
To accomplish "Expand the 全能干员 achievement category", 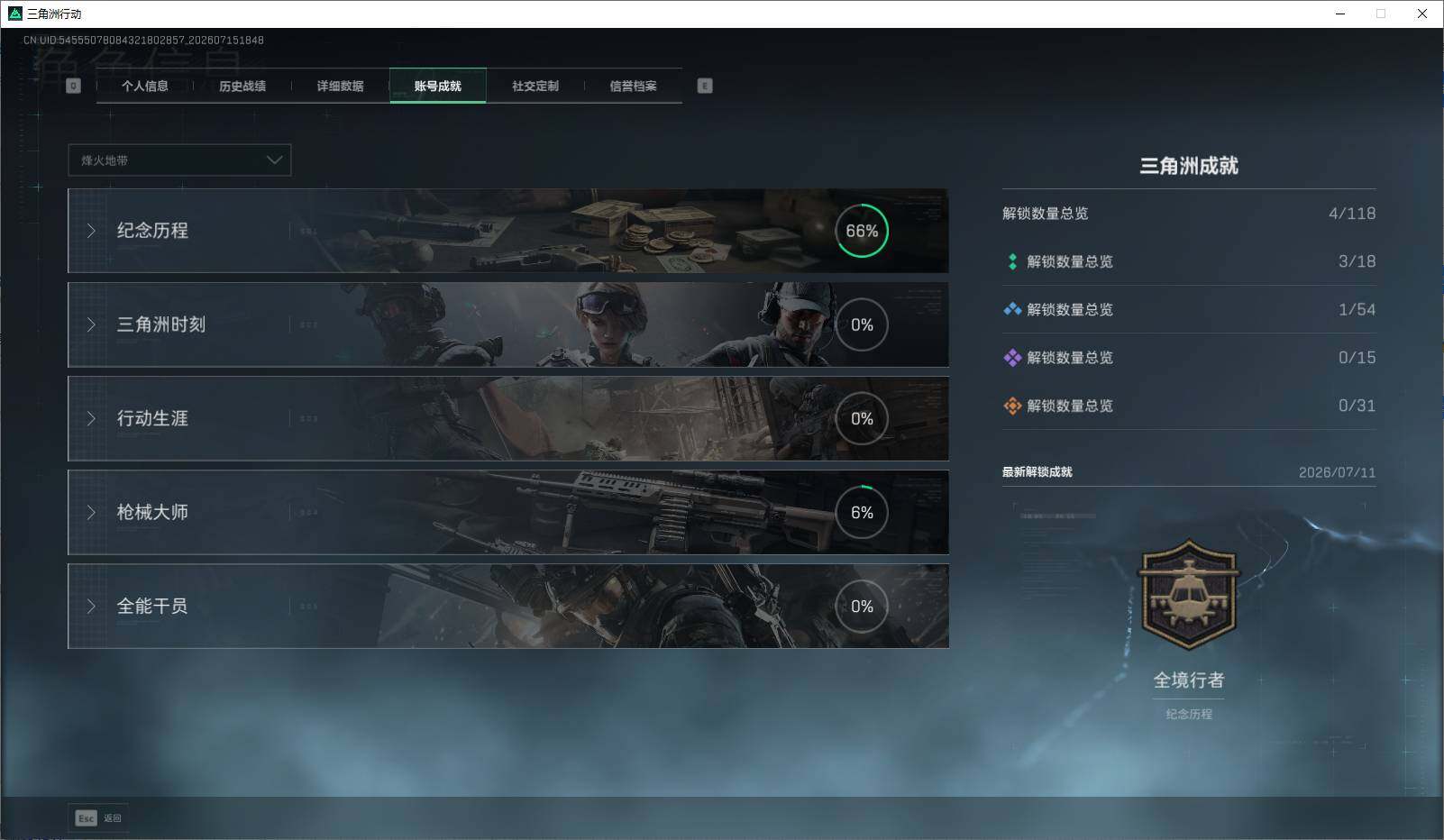I will pyautogui.click(x=507, y=606).
